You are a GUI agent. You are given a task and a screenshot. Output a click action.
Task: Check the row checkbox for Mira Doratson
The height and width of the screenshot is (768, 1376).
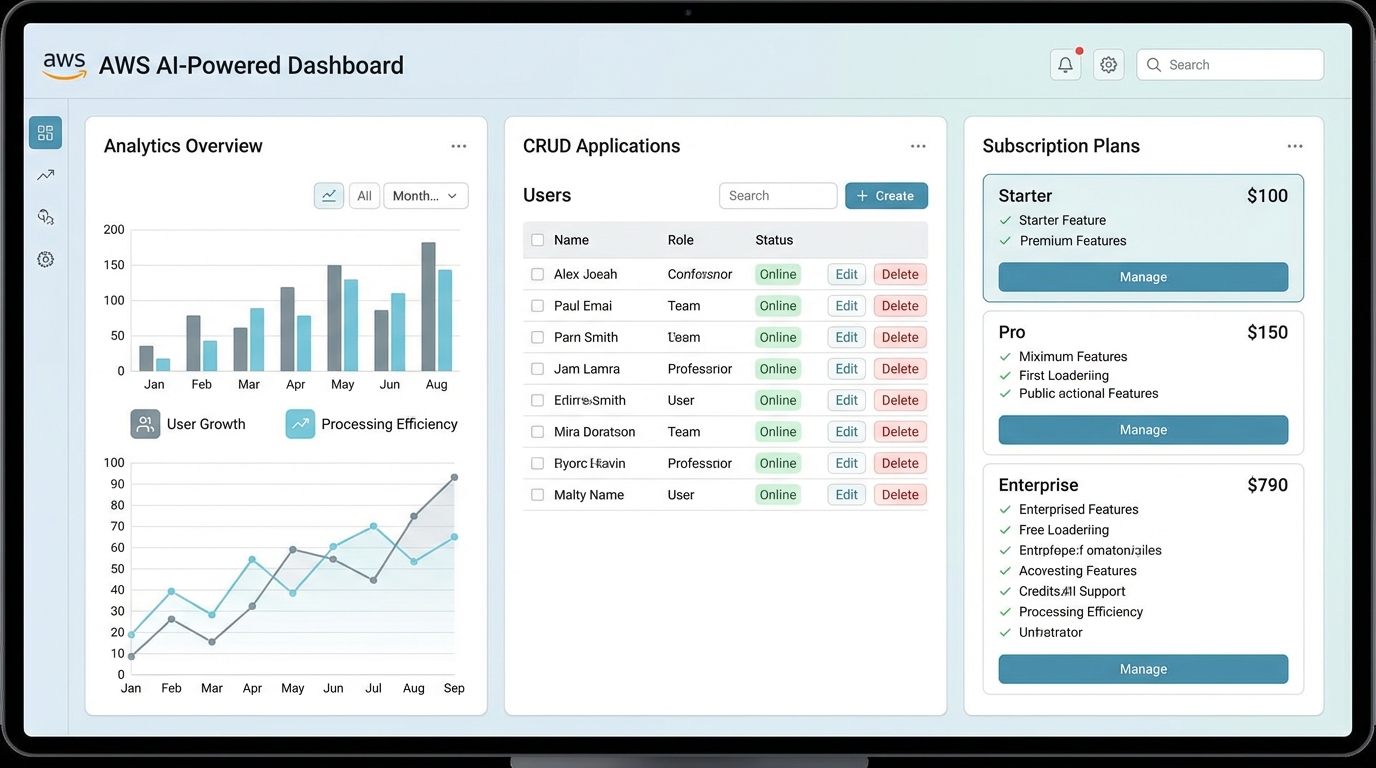pyautogui.click(x=537, y=431)
